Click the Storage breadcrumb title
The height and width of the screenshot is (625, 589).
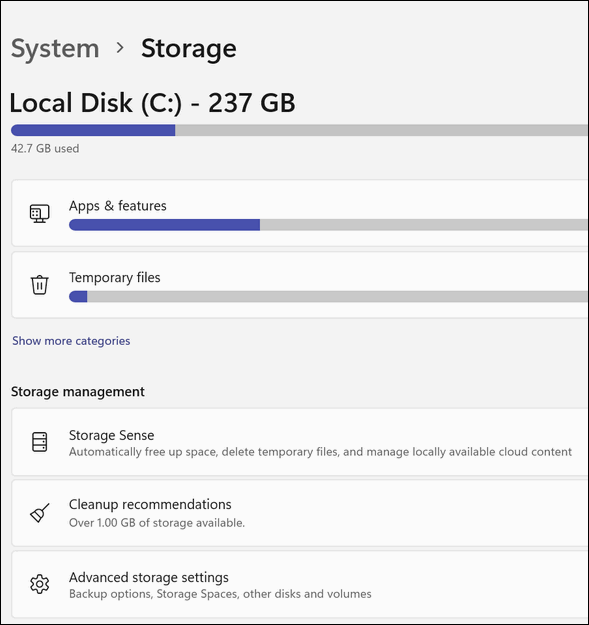pyautogui.click(x=188, y=49)
